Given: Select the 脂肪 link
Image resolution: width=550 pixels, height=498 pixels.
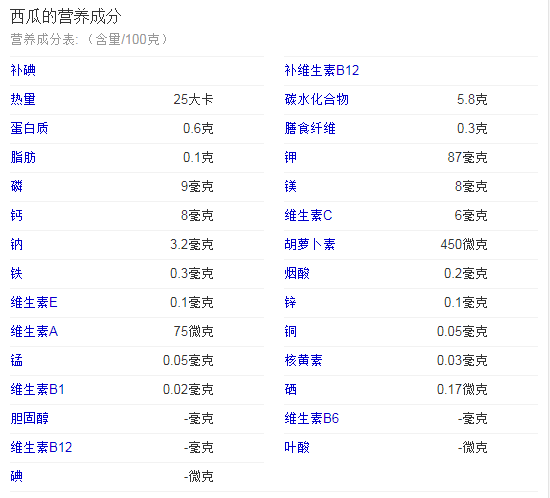Looking at the screenshot, I should tap(23, 157).
